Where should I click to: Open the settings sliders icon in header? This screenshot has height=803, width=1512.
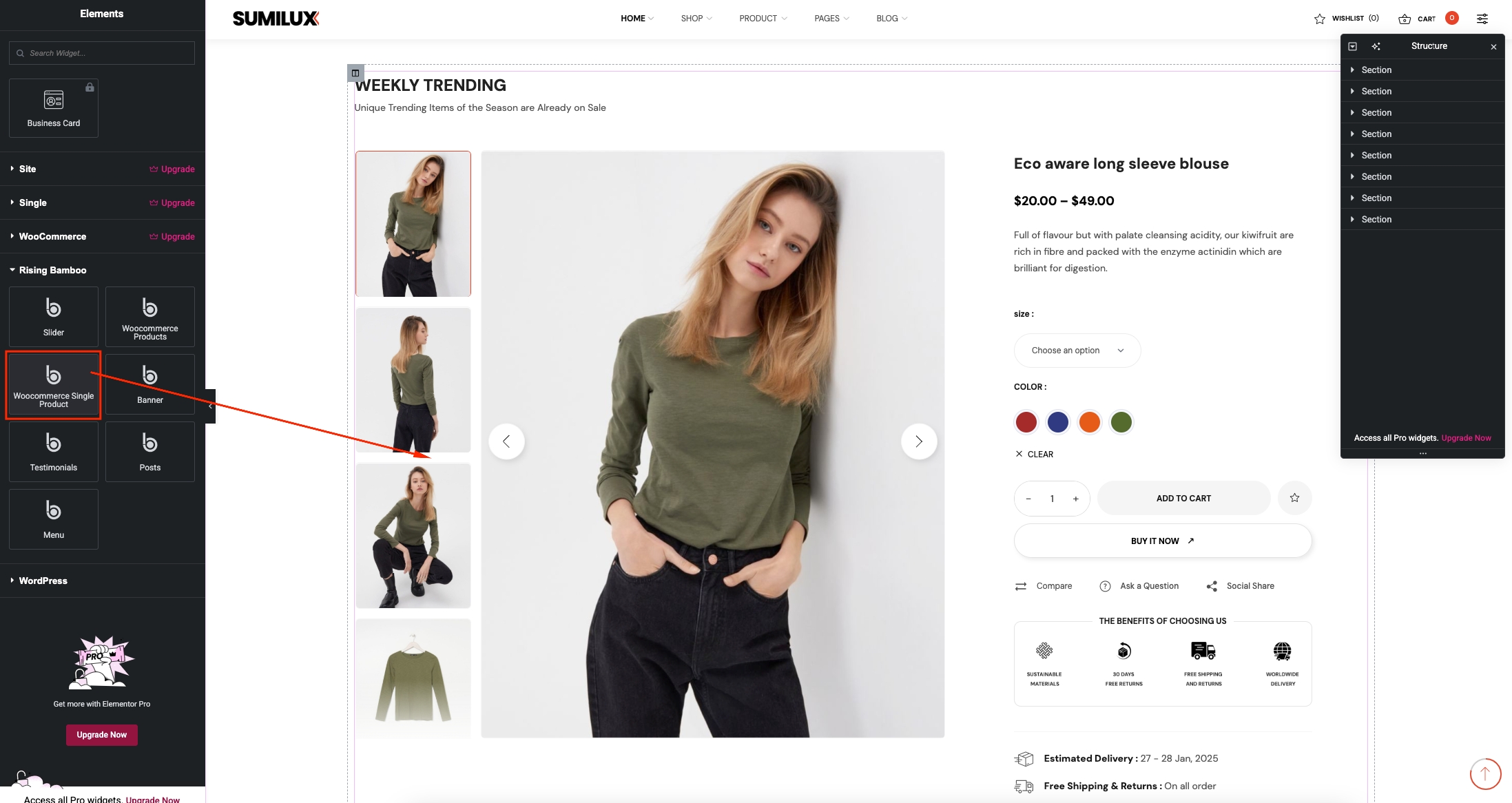coord(1482,19)
